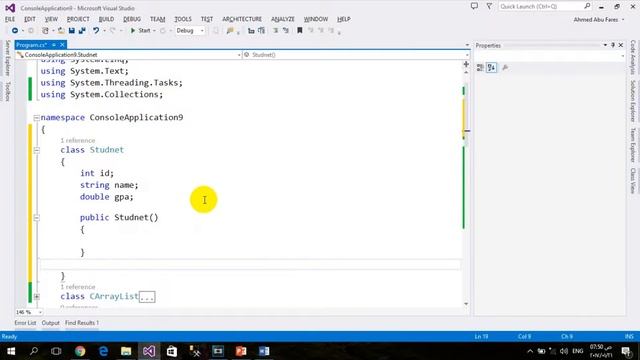The width and height of the screenshot is (640, 360).
Task: Select the Program.cs editor tab
Action: [x=31, y=45]
